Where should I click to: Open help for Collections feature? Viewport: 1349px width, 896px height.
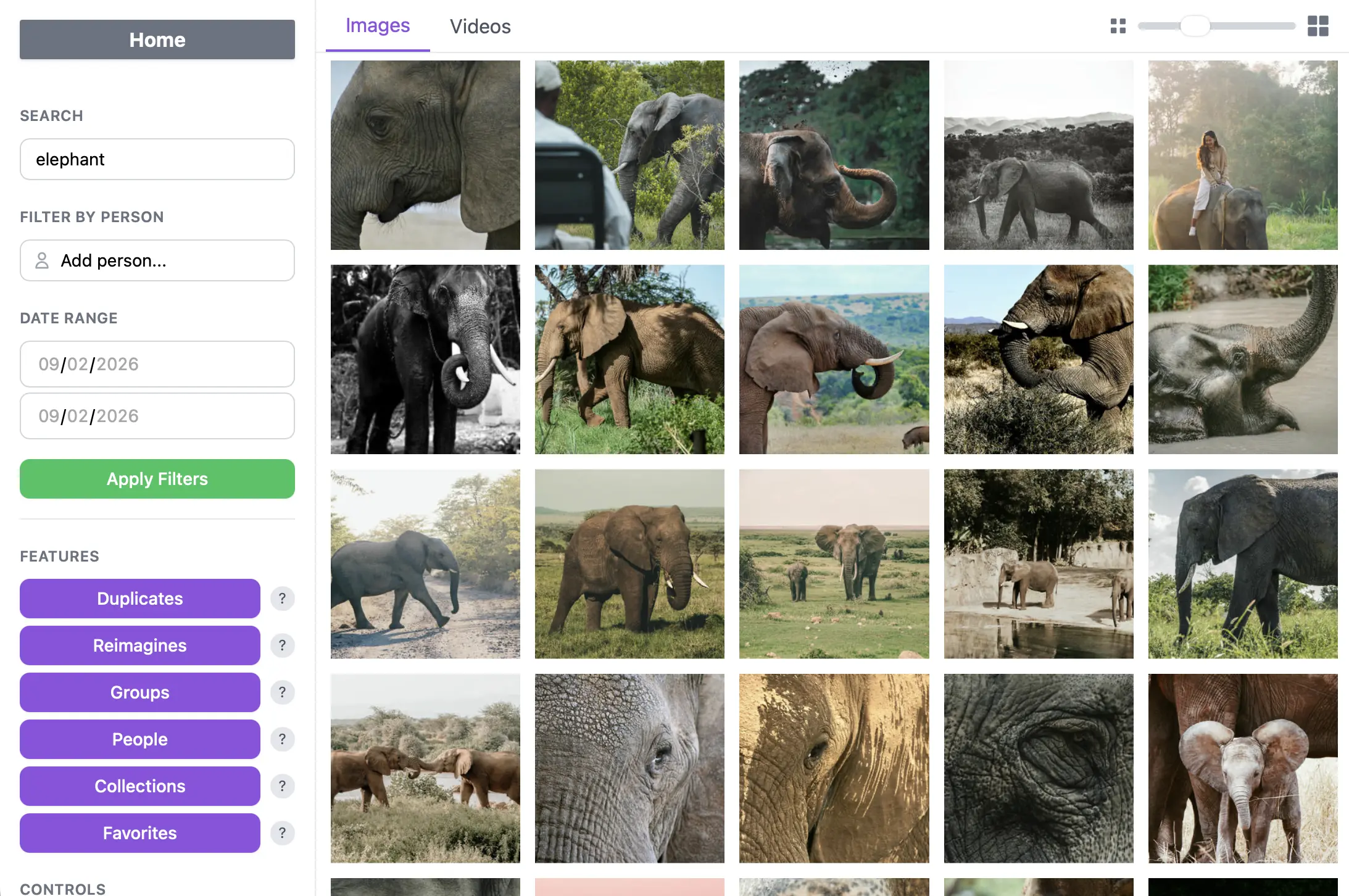282,786
